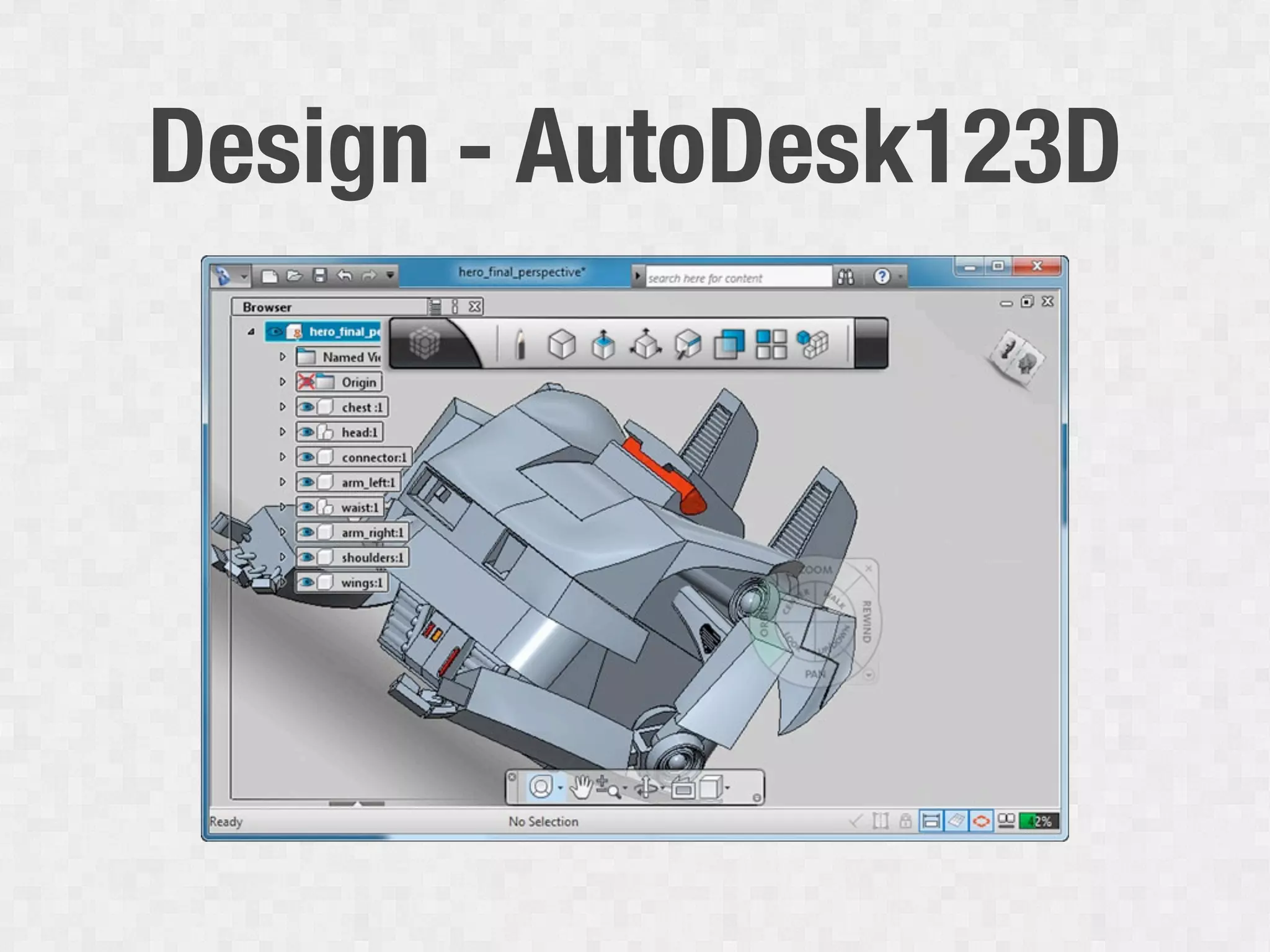Toggle arm_right:1 visibility eye
1270x952 pixels.
coord(306,532)
